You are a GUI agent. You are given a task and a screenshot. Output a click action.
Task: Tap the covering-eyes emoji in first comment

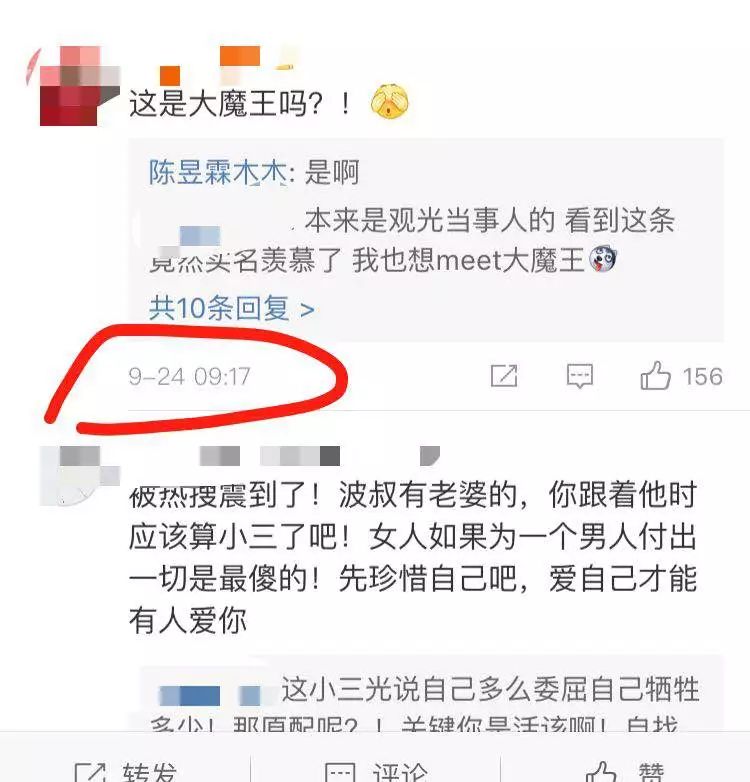(389, 102)
